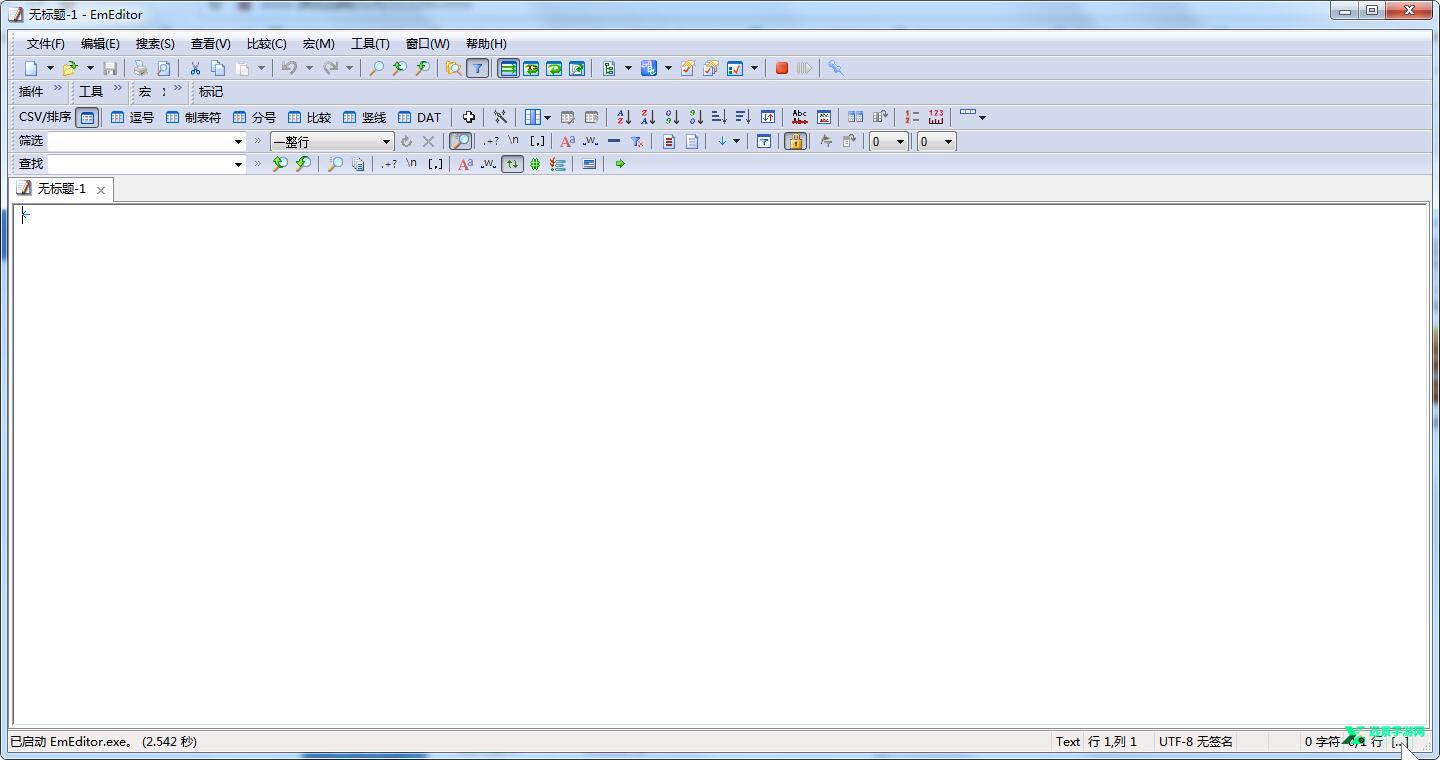The width and height of the screenshot is (1440, 760).
Task: Open the 一整行 filter scope dropdown
Action: pos(387,141)
